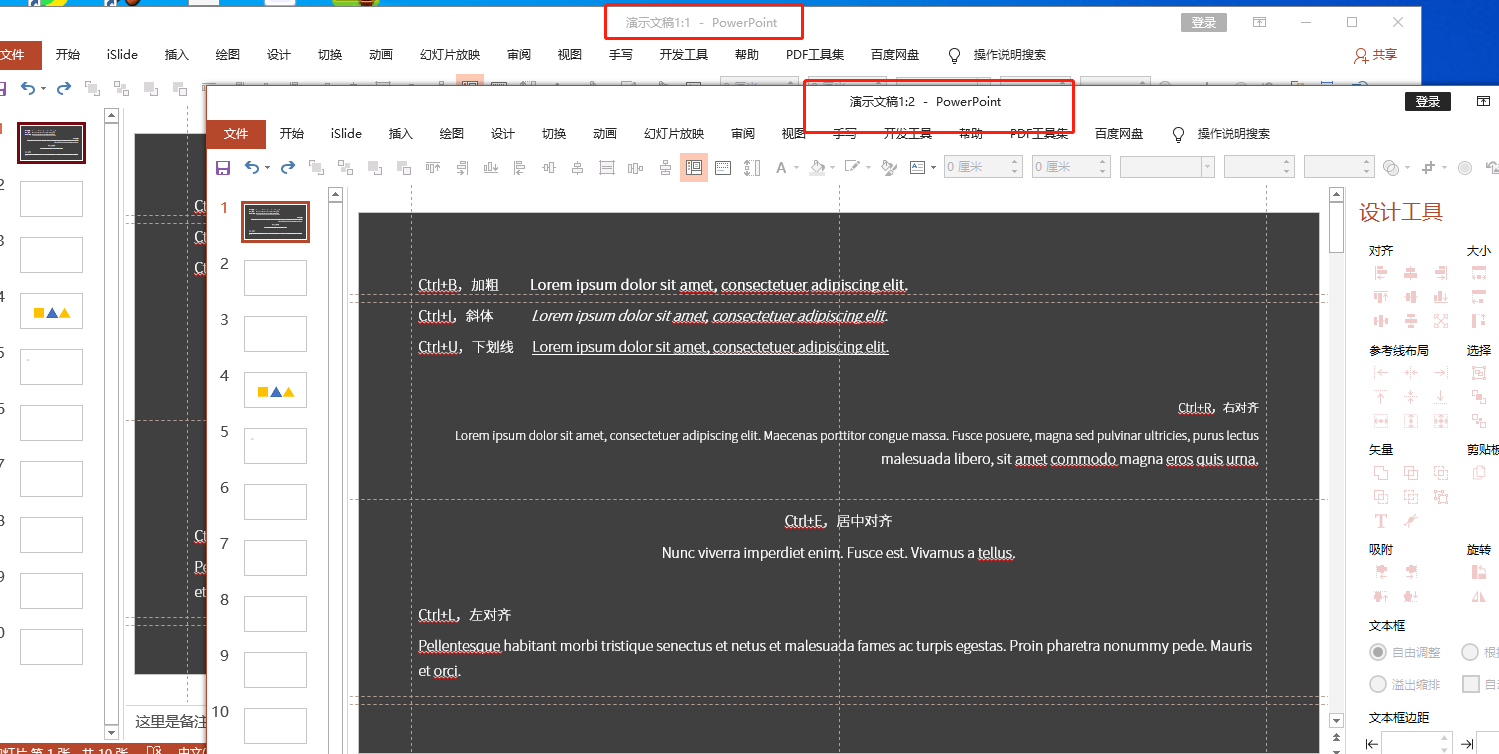
Task: Insert text box via toolbar text box icon
Action: [917, 167]
